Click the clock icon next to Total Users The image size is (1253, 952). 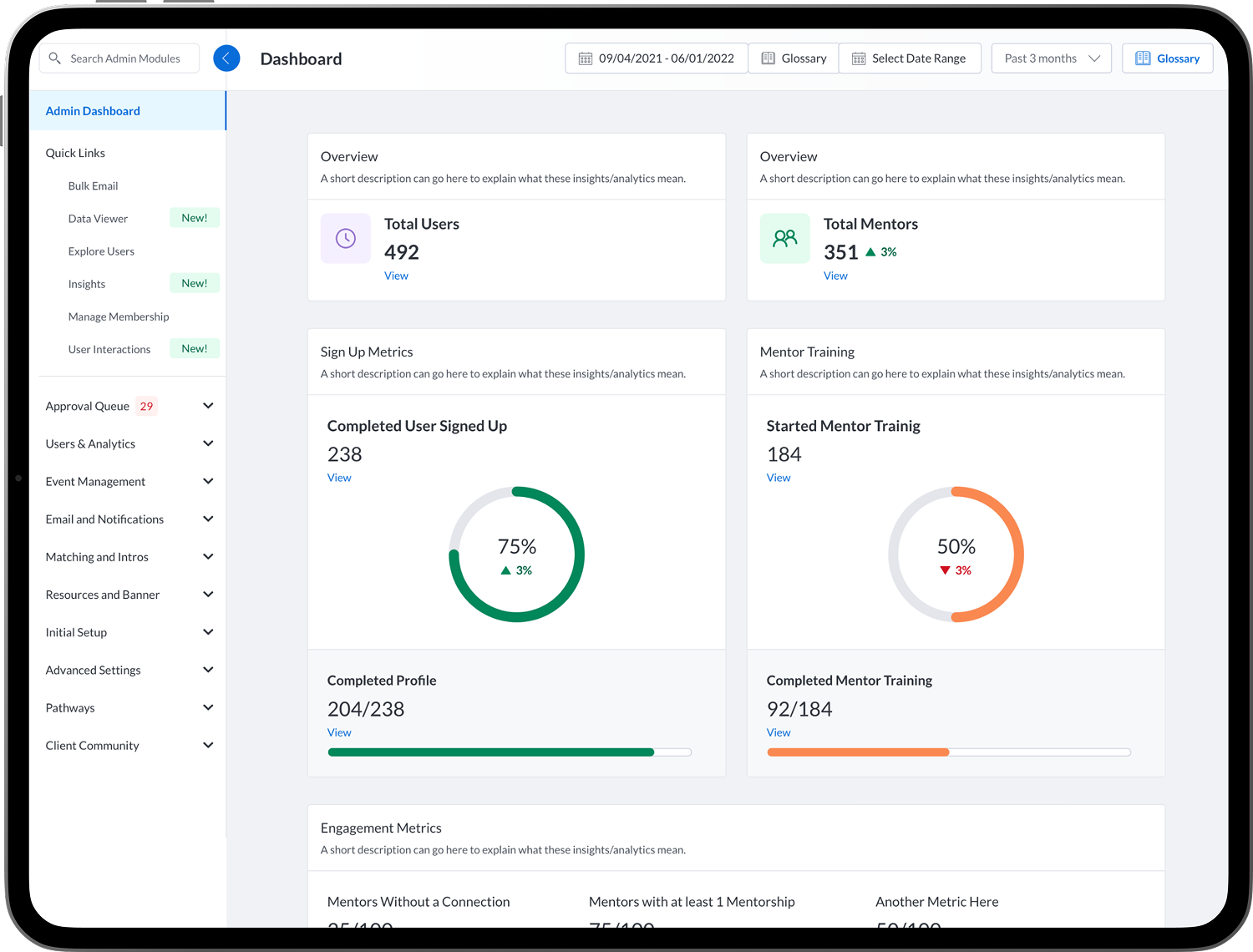pyautogui.click(x=346, y=239)
